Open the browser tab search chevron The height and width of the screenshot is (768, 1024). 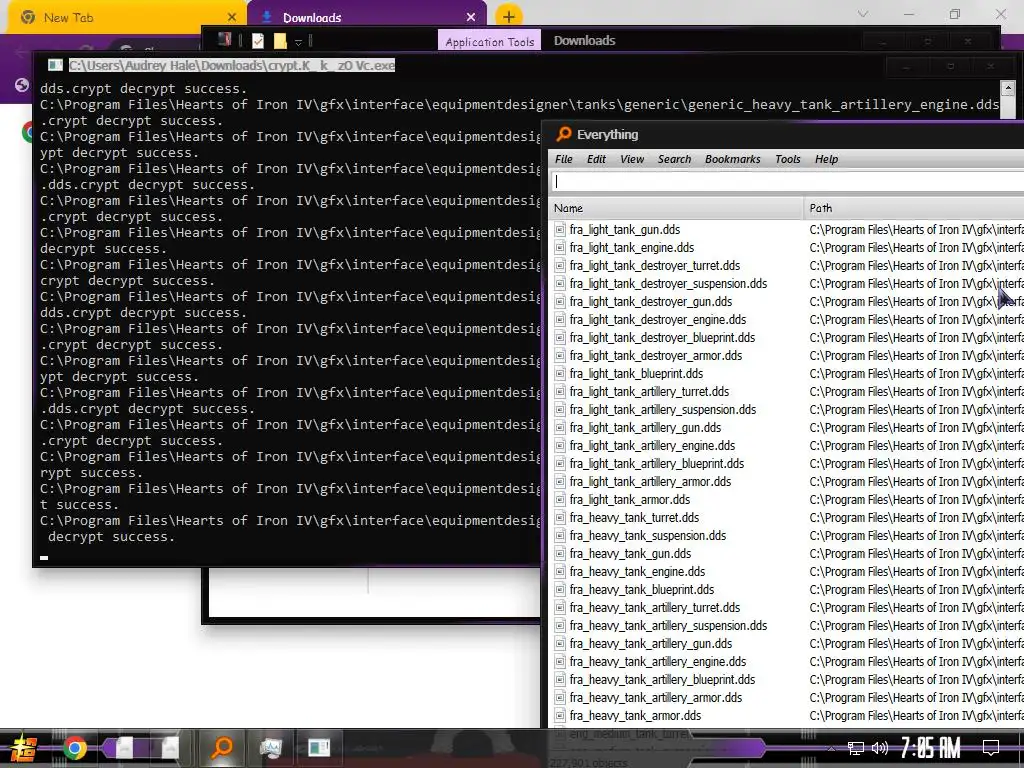(863, 14)
